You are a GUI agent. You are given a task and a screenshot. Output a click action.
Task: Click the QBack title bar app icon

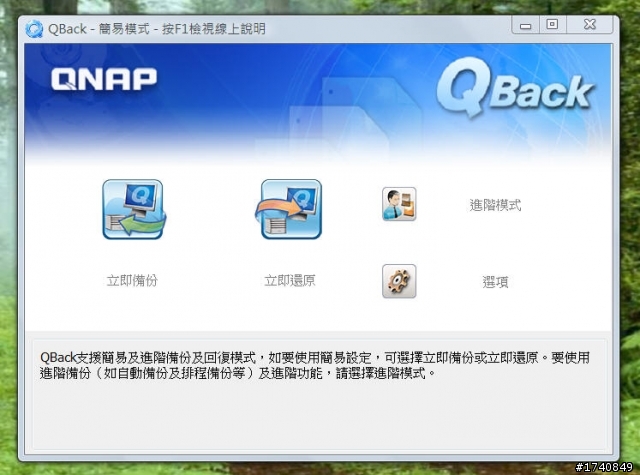(x=34, y=29)
